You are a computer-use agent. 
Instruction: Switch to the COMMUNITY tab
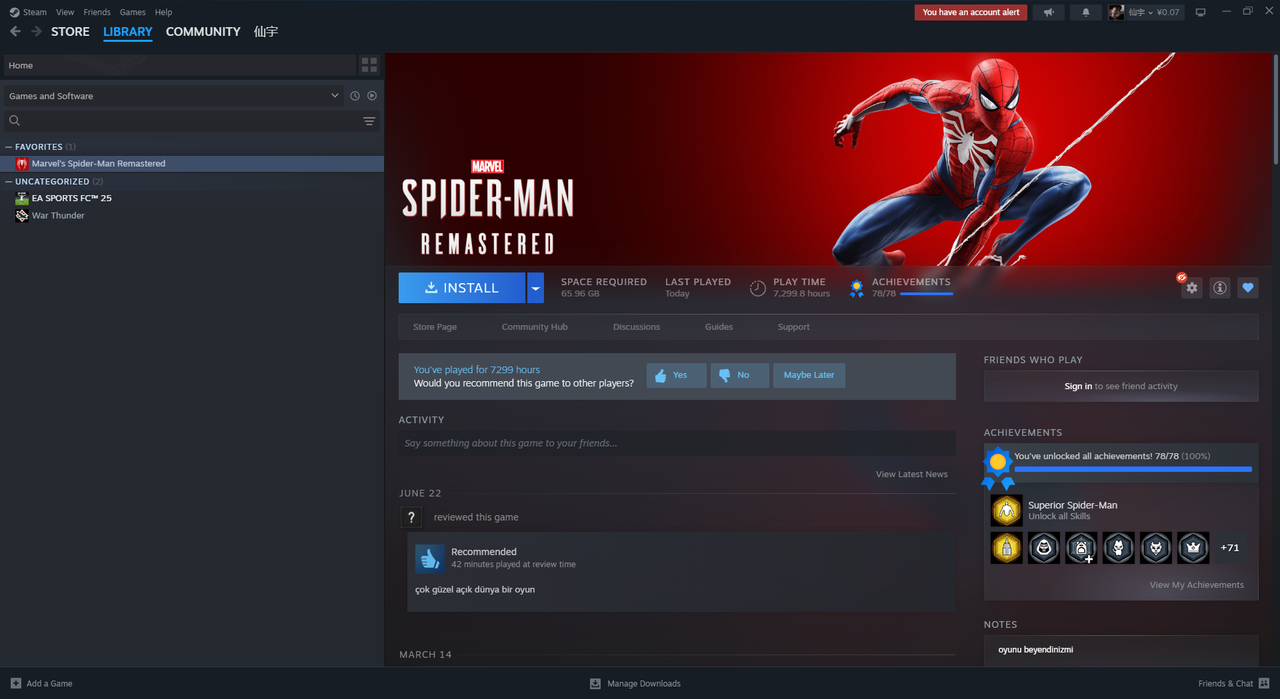pos(203,32)
